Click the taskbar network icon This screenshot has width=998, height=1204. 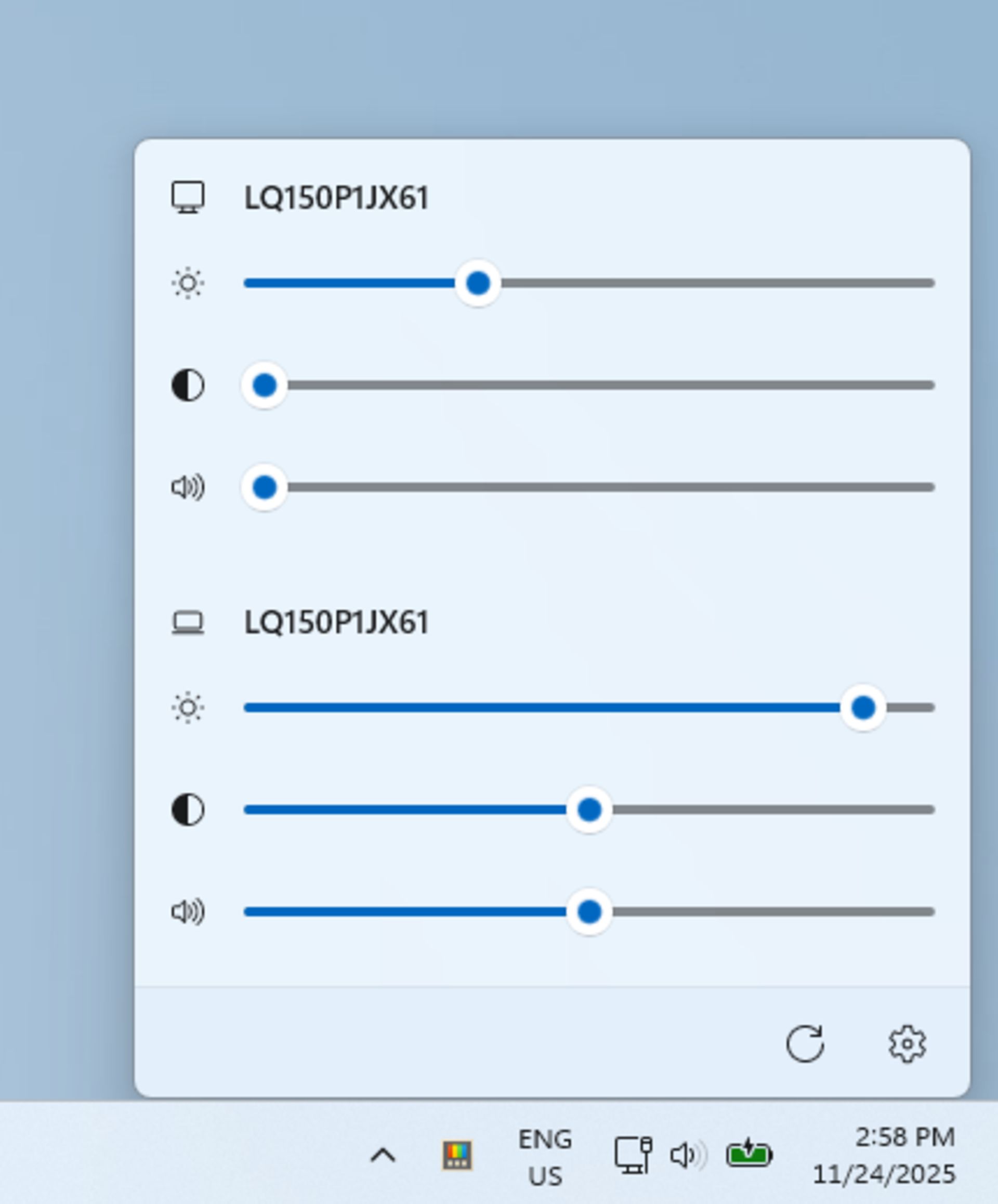pyautogui.click(x=633, y=1155)
